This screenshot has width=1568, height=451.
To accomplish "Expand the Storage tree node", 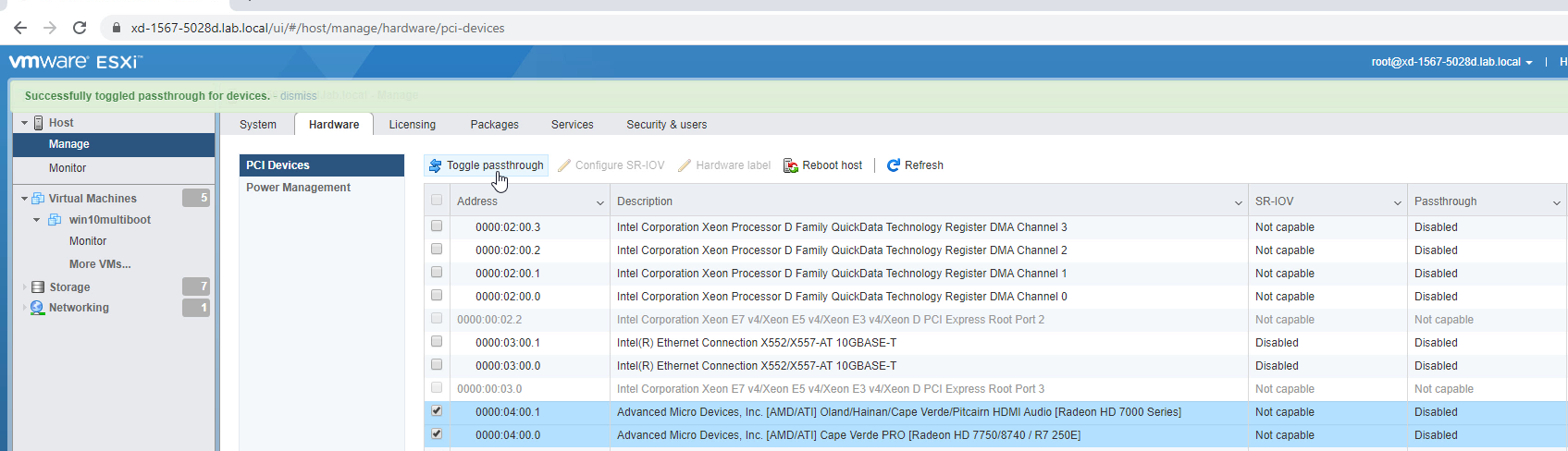I will 25,287.
